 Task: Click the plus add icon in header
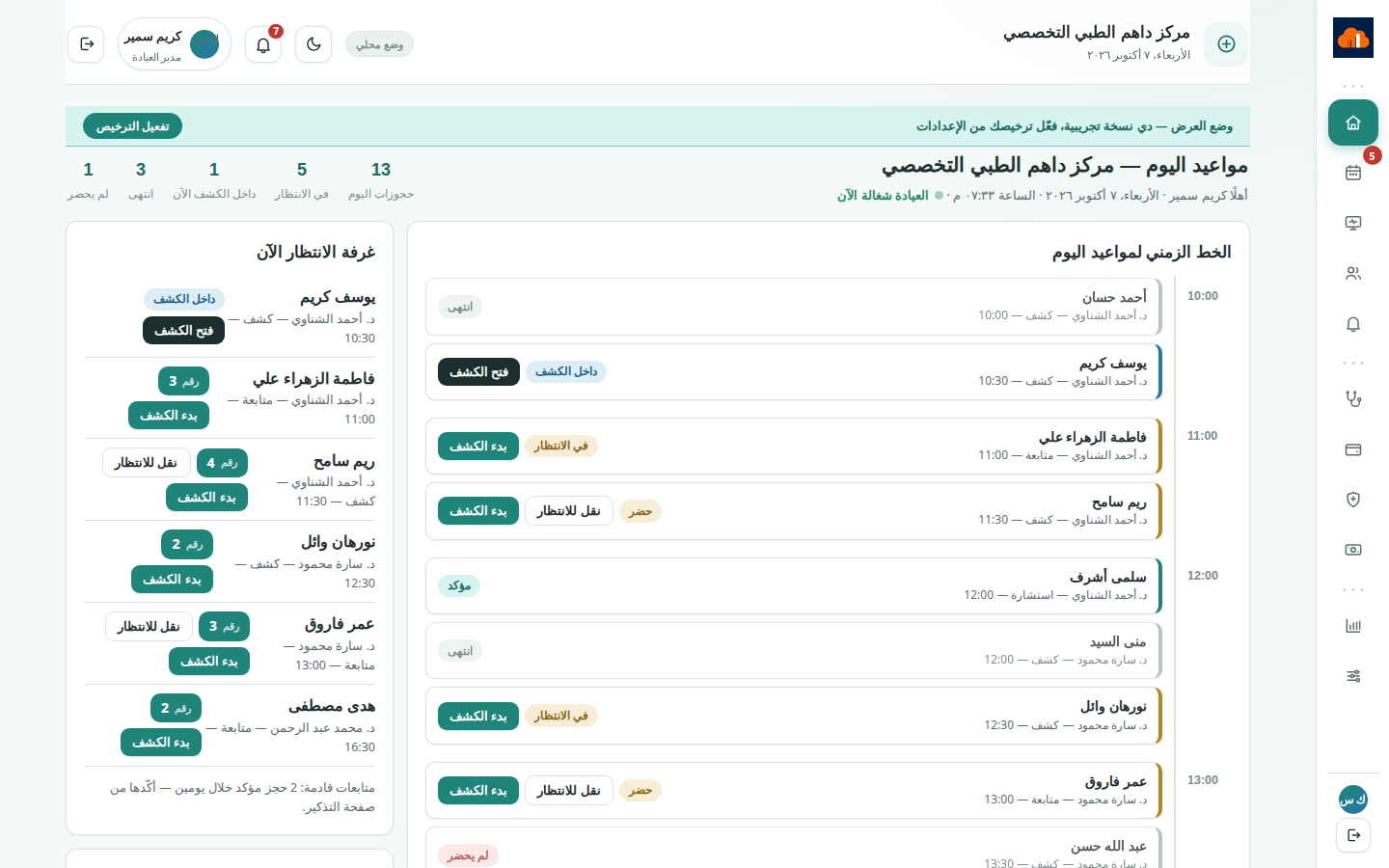point(1226,44)
